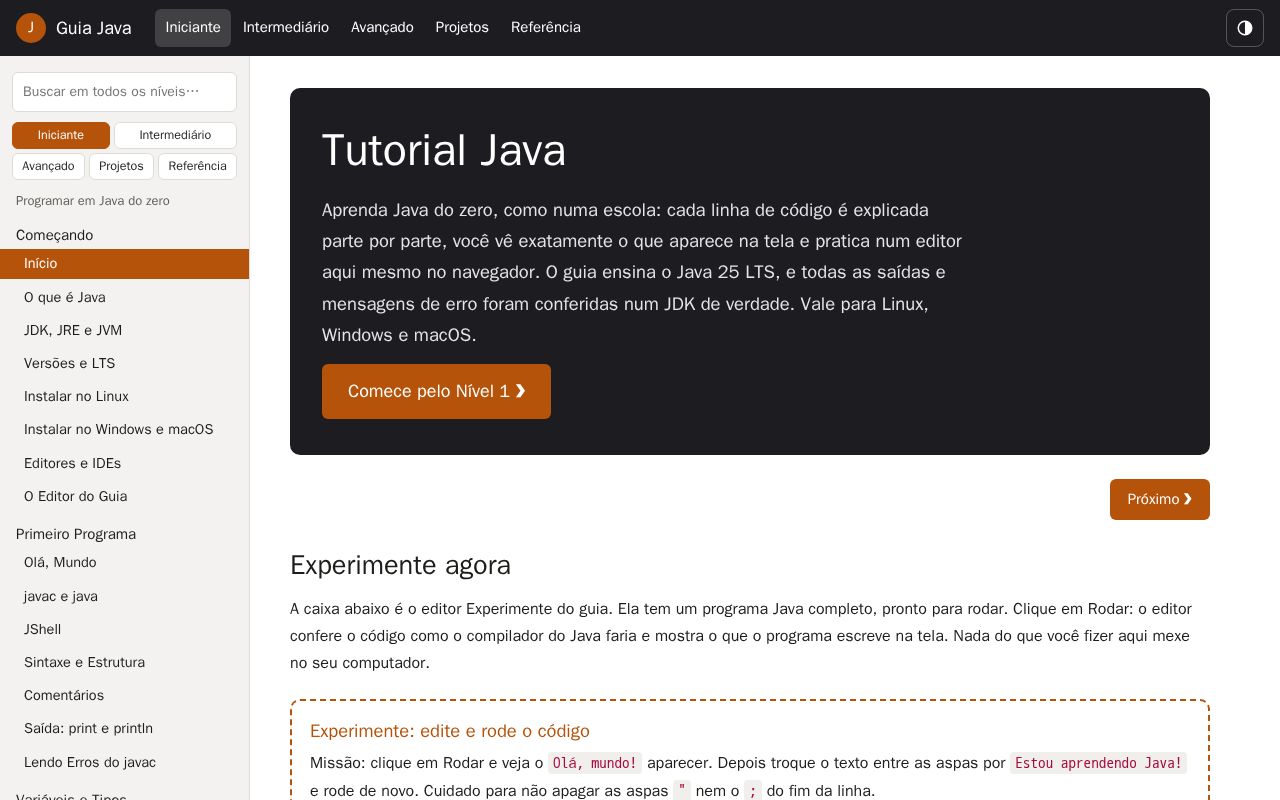Open 'Versões e LTS' in the sidebar
1280x800 pixels.
[124, 363]
